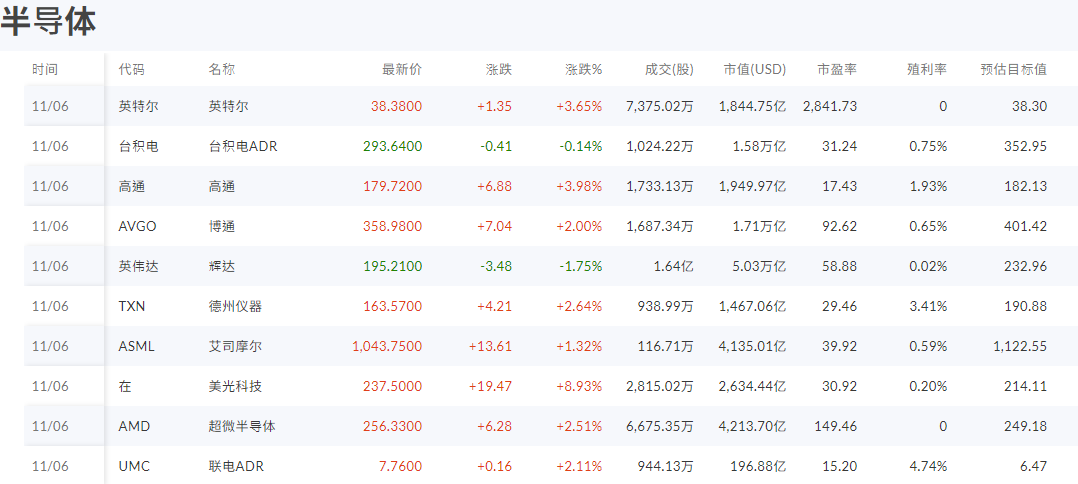Open the 博通 stock name
The height and width of the screenshot is (484, 1078).
point(222,226)
